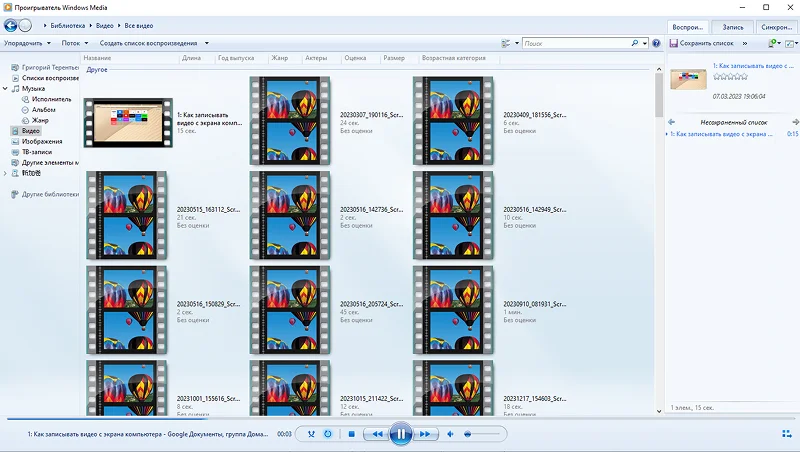Image resolution: width=800 pixels, height=452 pixels.
Task: Expand the list pane's overflow chevrons
Action: 745,43
